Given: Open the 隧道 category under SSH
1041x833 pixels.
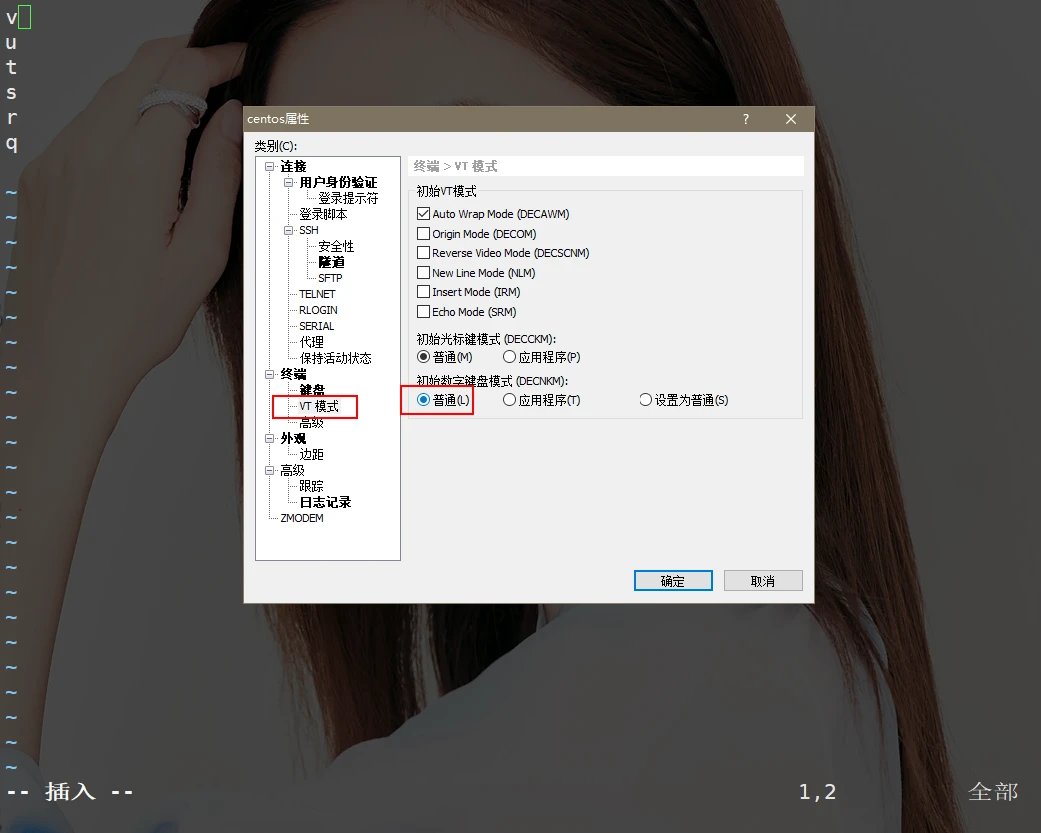Looking at the screenshot, I should (331, 262).
